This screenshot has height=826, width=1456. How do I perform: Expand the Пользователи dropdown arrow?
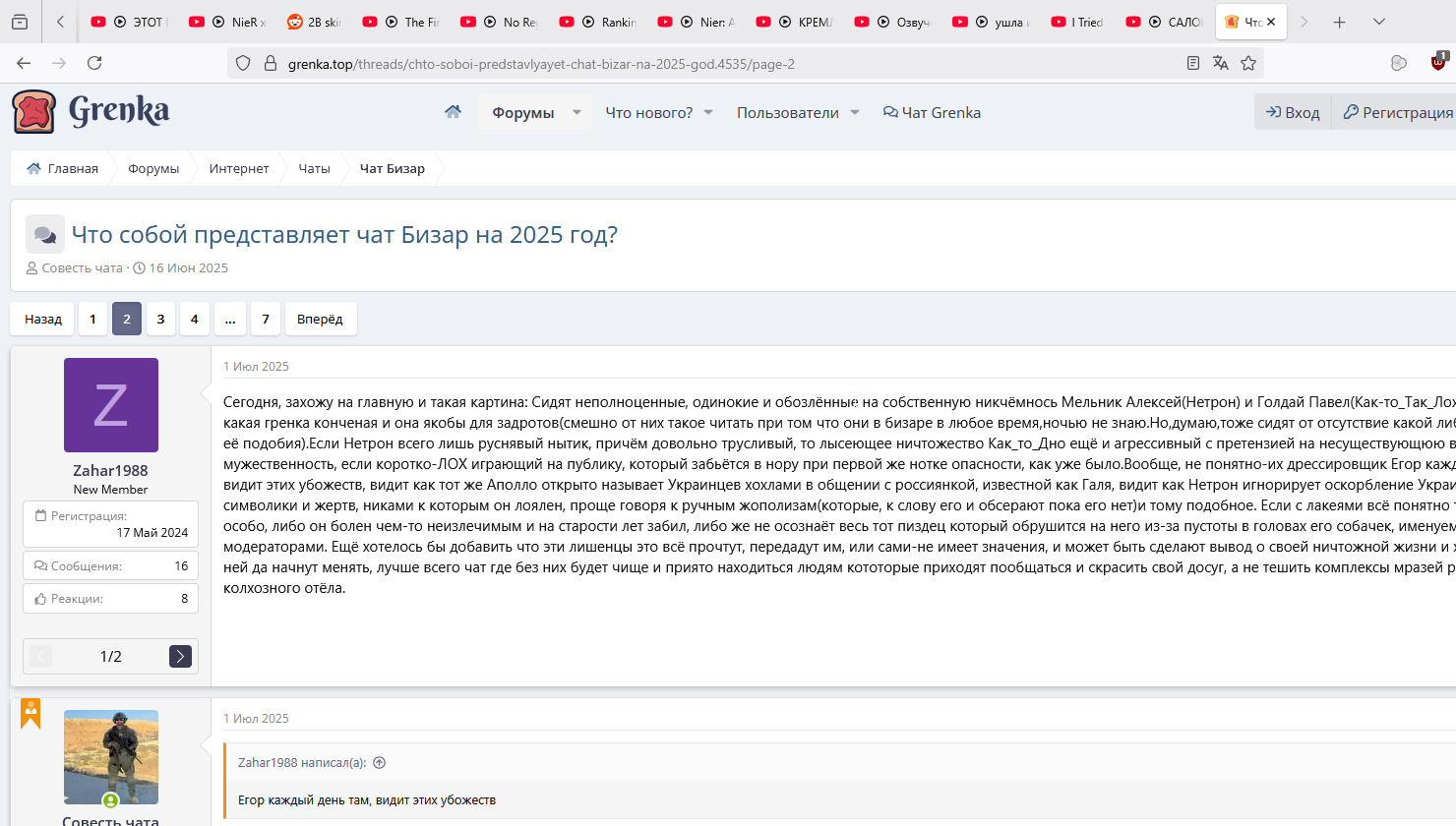click(x=855, y=112)
